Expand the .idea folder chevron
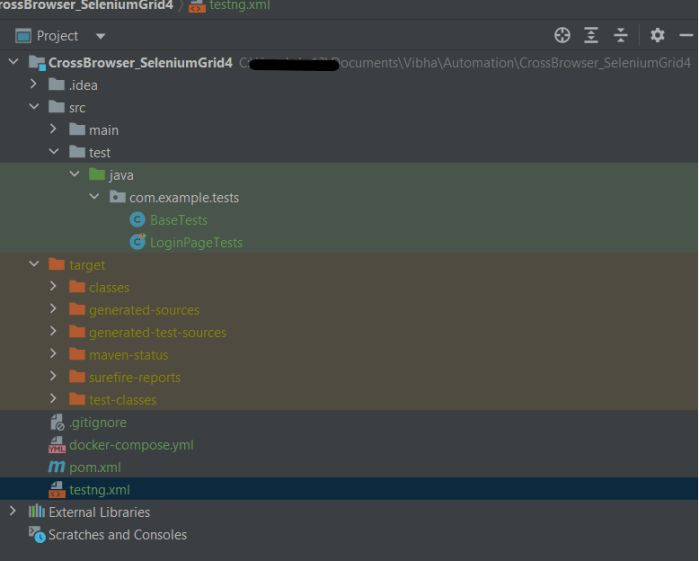 pyautogui.click(x=33, y=84)
